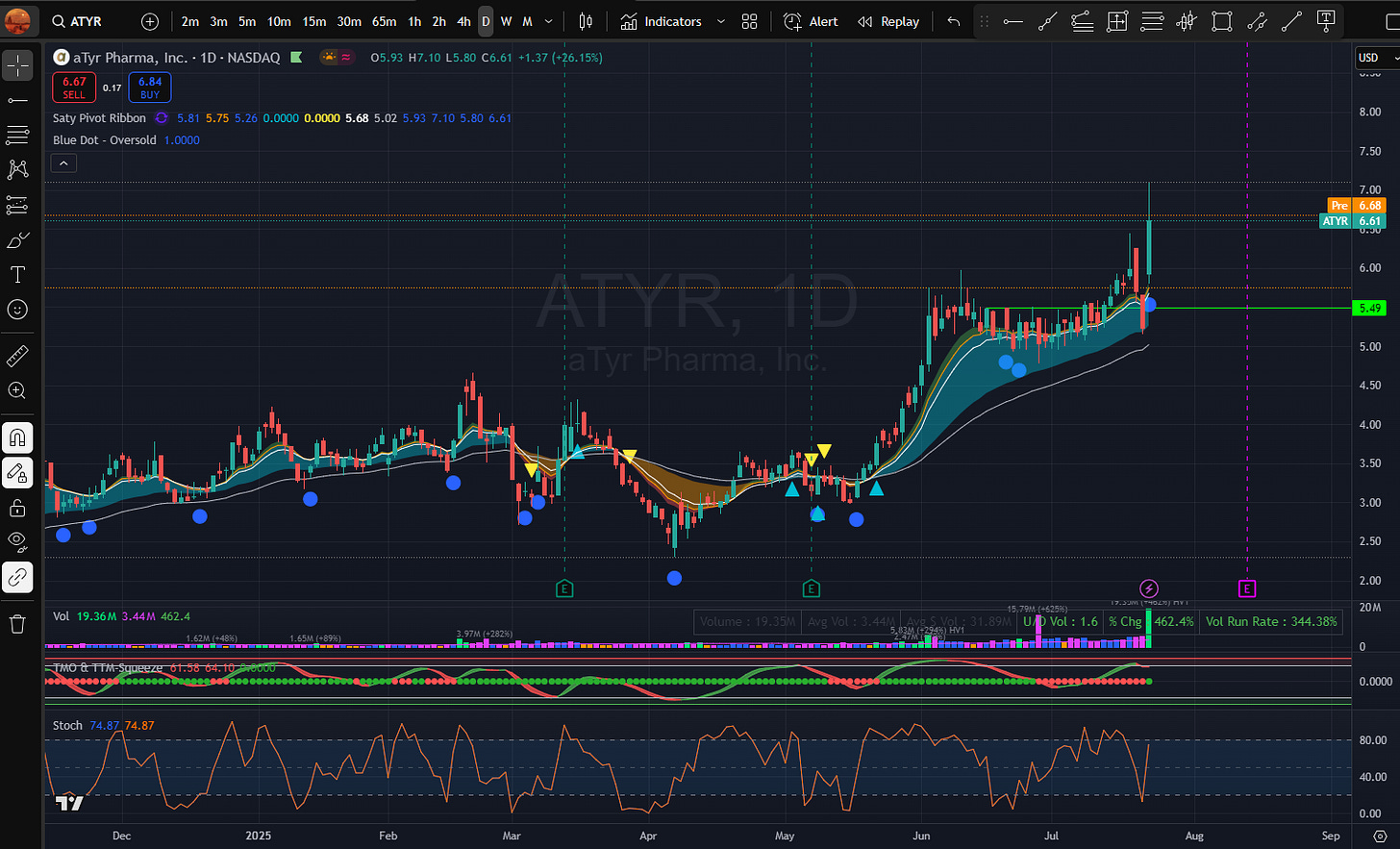The width and height of the screenshot is (1400, 849).
Task: Select the M monthly interval
Action: pyautogui.click(x=527, y=21)
